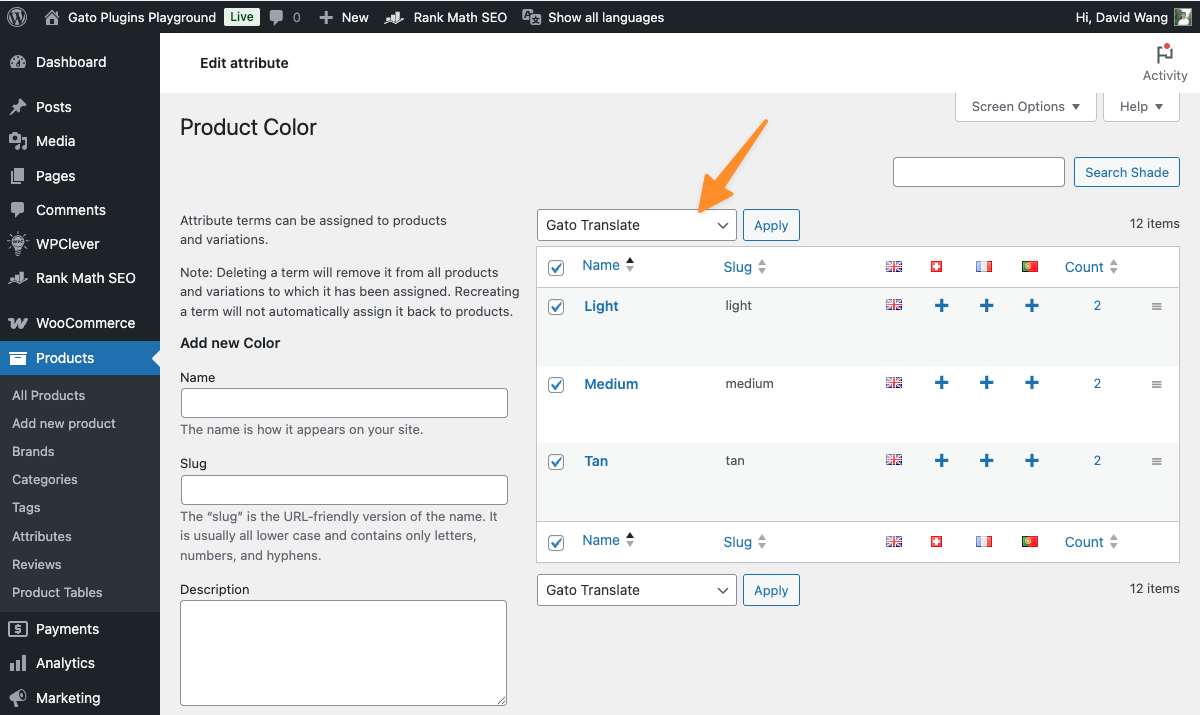Screen dimensions: 1200x715
Task: Click the Portuguese flag column header
Action: point(1029,266)
